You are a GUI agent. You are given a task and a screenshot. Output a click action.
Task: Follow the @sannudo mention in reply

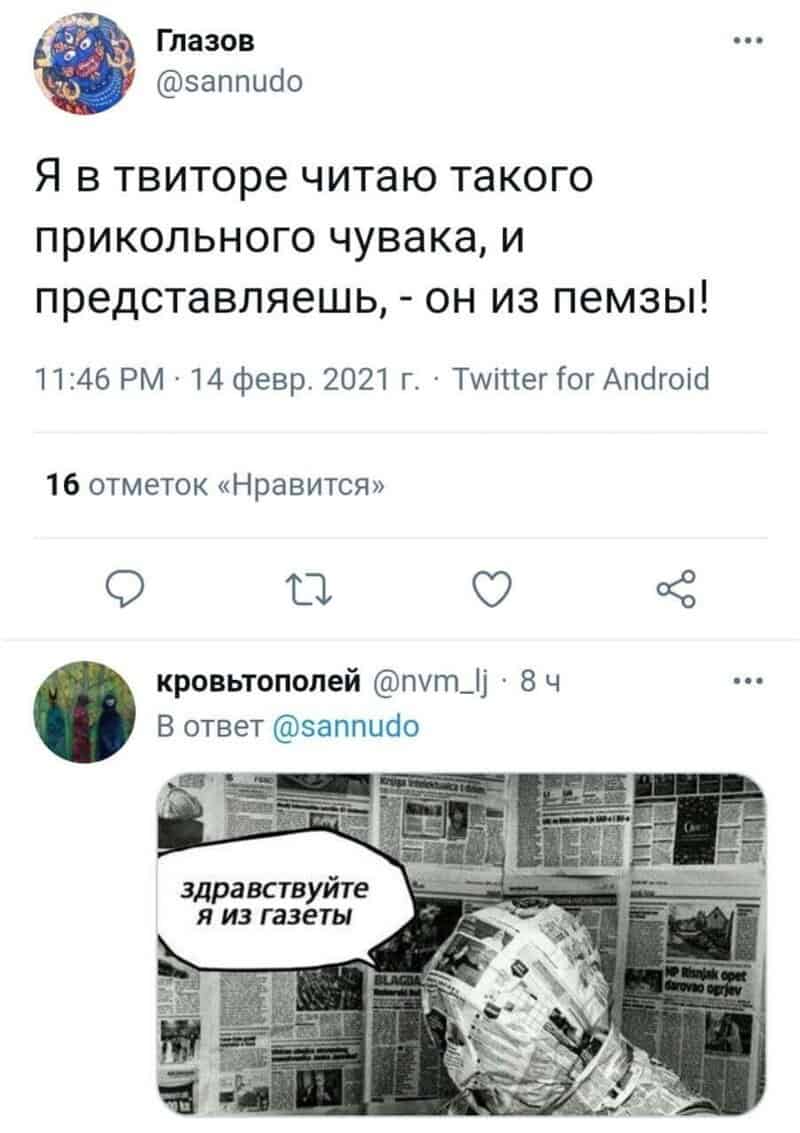347,726
